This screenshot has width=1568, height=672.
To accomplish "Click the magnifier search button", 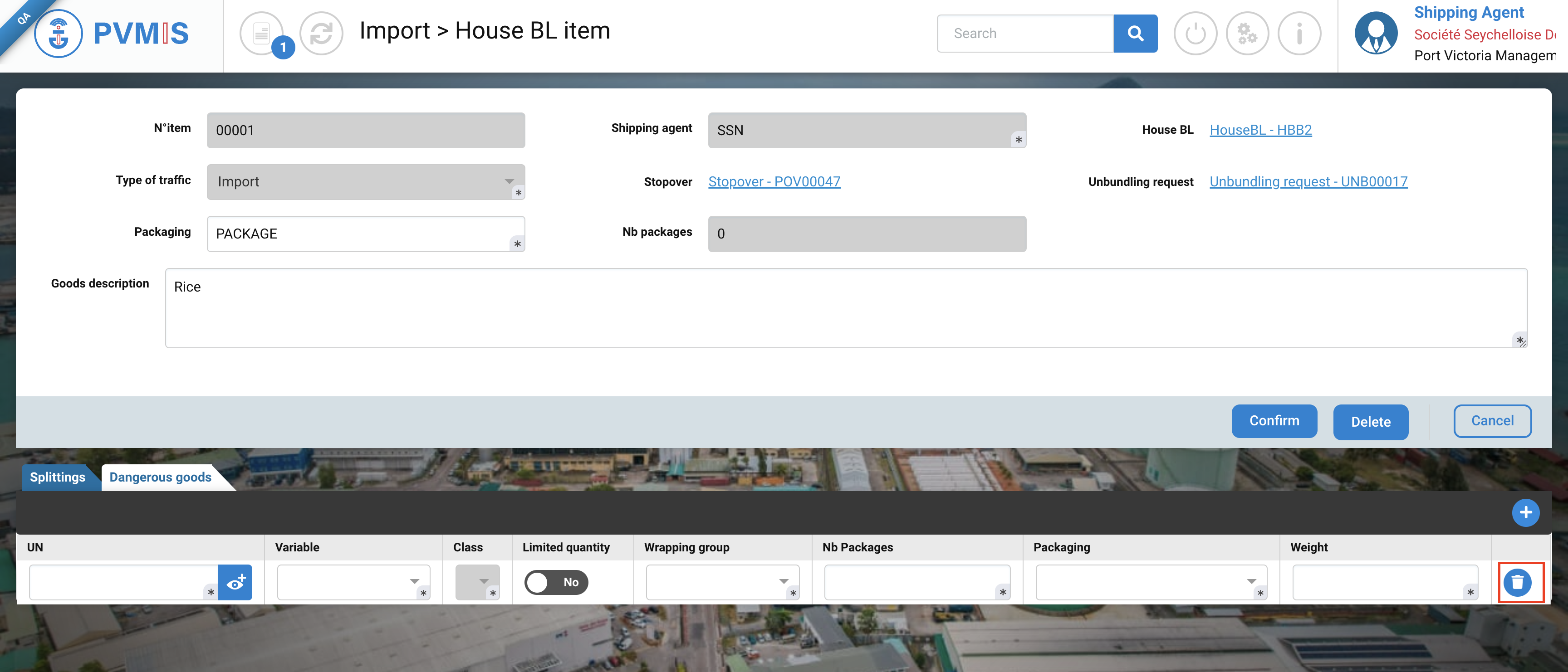I will (1135, 34).
